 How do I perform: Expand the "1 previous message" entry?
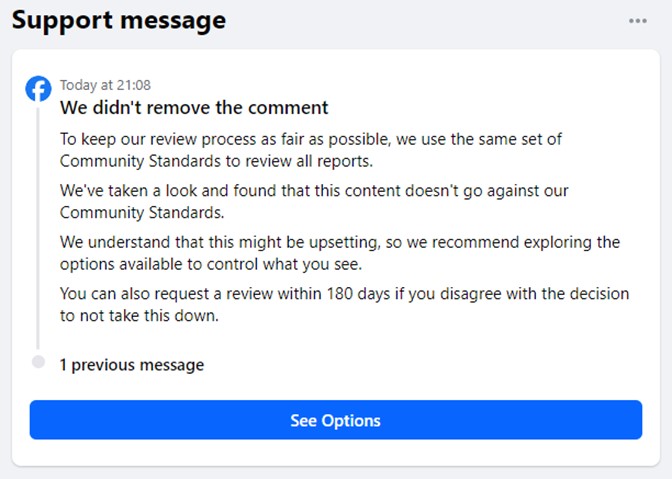pyautogui.click(x=131, y=365)
